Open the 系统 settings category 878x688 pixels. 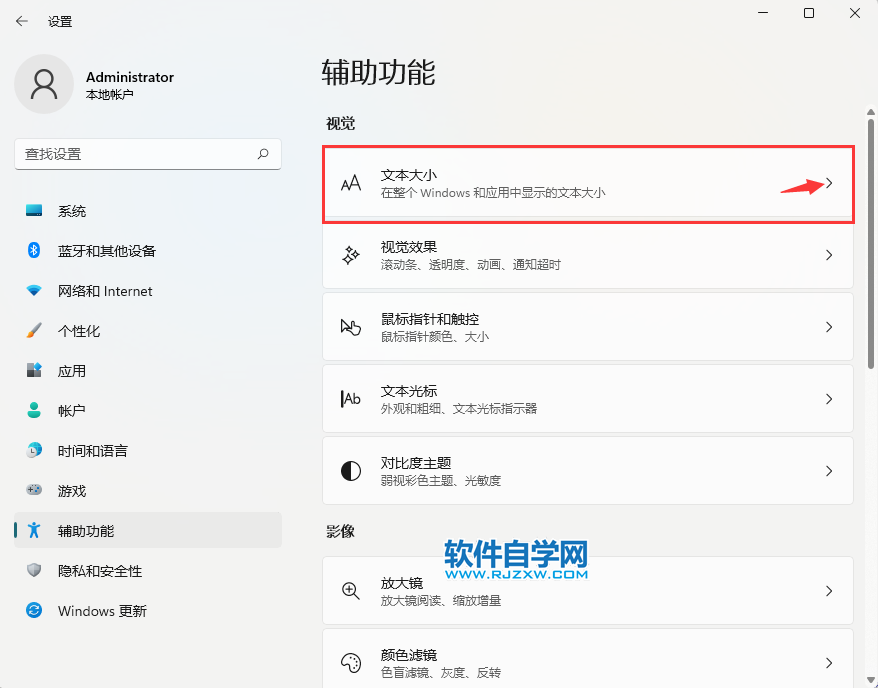tap(72, 211)
